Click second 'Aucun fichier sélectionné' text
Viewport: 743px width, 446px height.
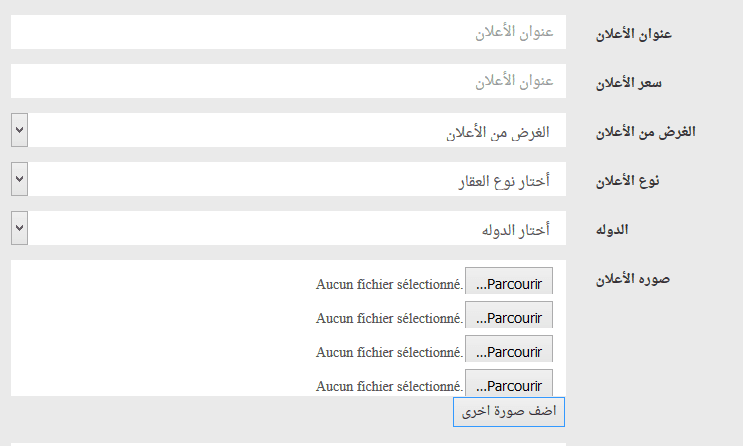click(x=389, y=318)
